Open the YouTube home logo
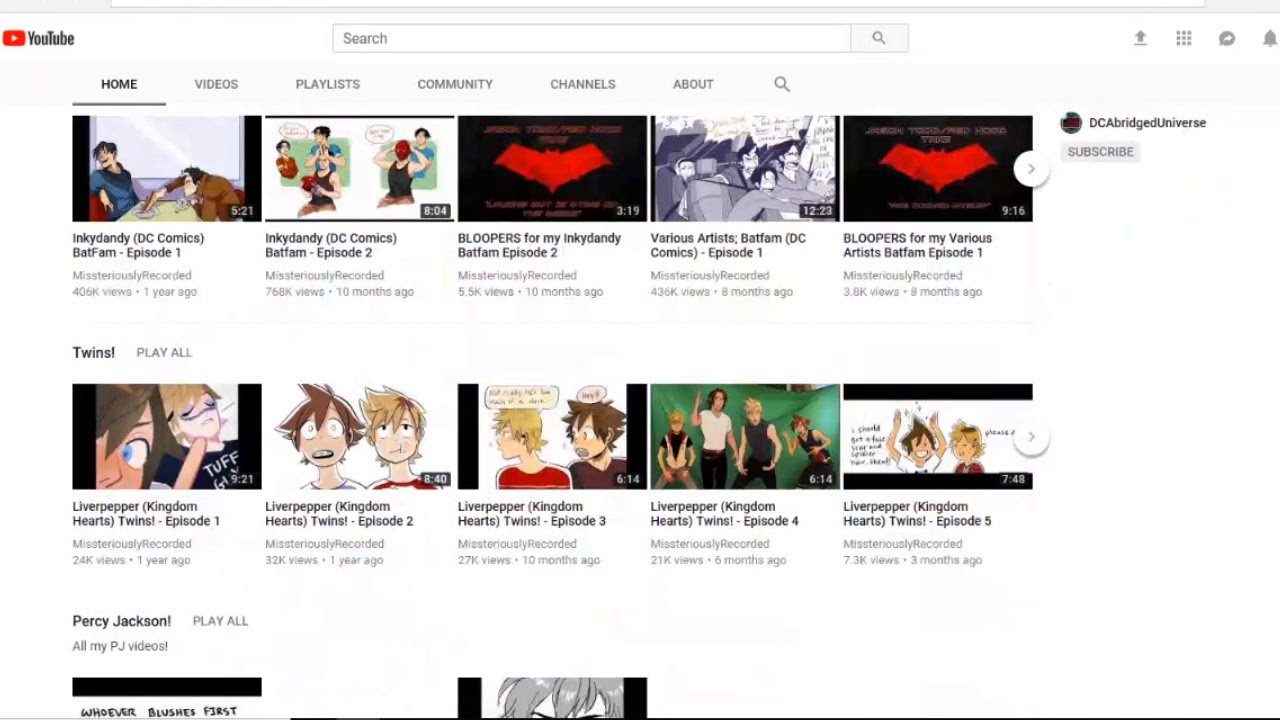The width and height of the screenshot is (1280, 720). coord(38,38)
